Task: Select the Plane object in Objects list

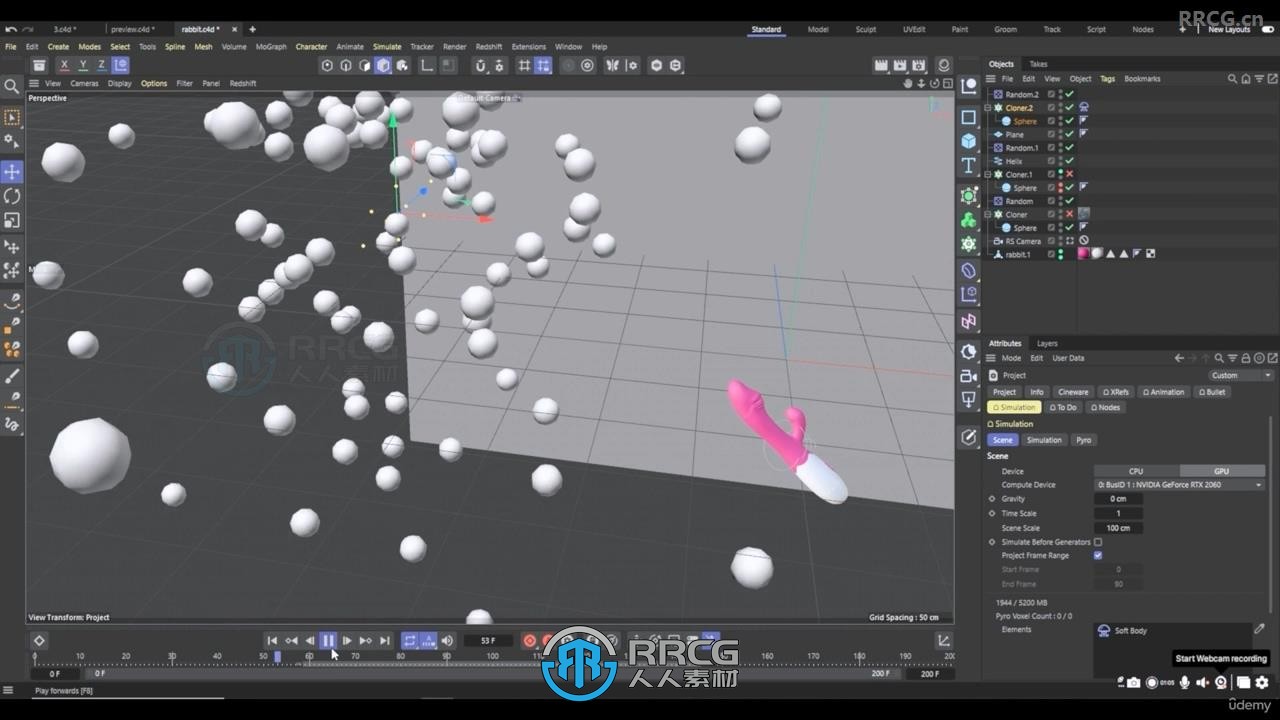Action: coord(1014,134)
